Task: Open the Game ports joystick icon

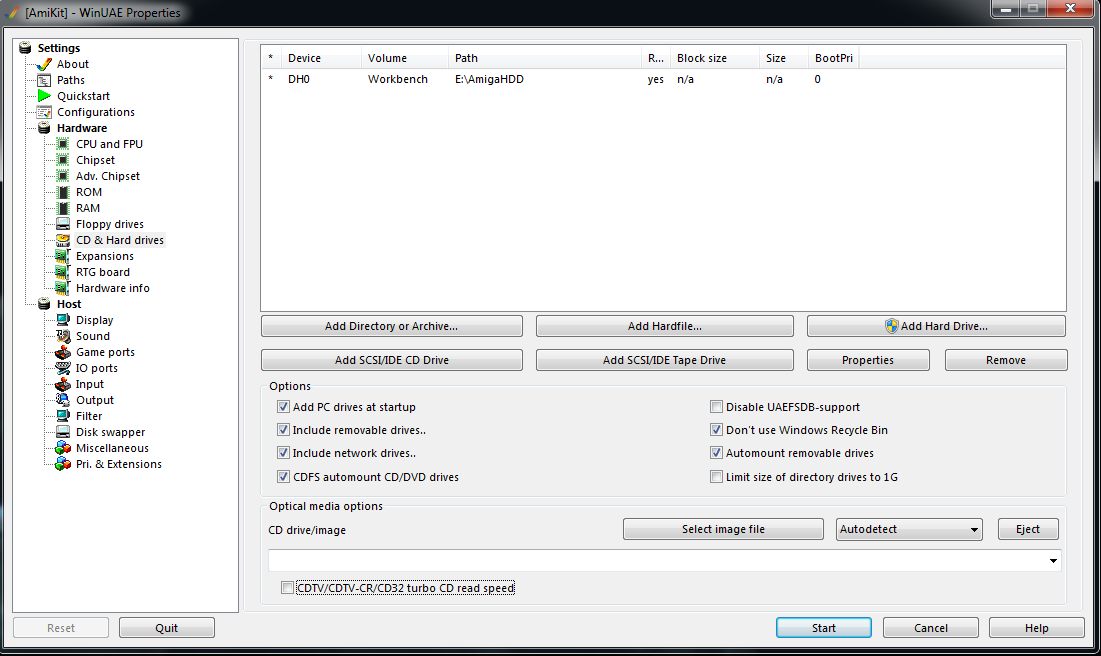Action: click(63, 352)
